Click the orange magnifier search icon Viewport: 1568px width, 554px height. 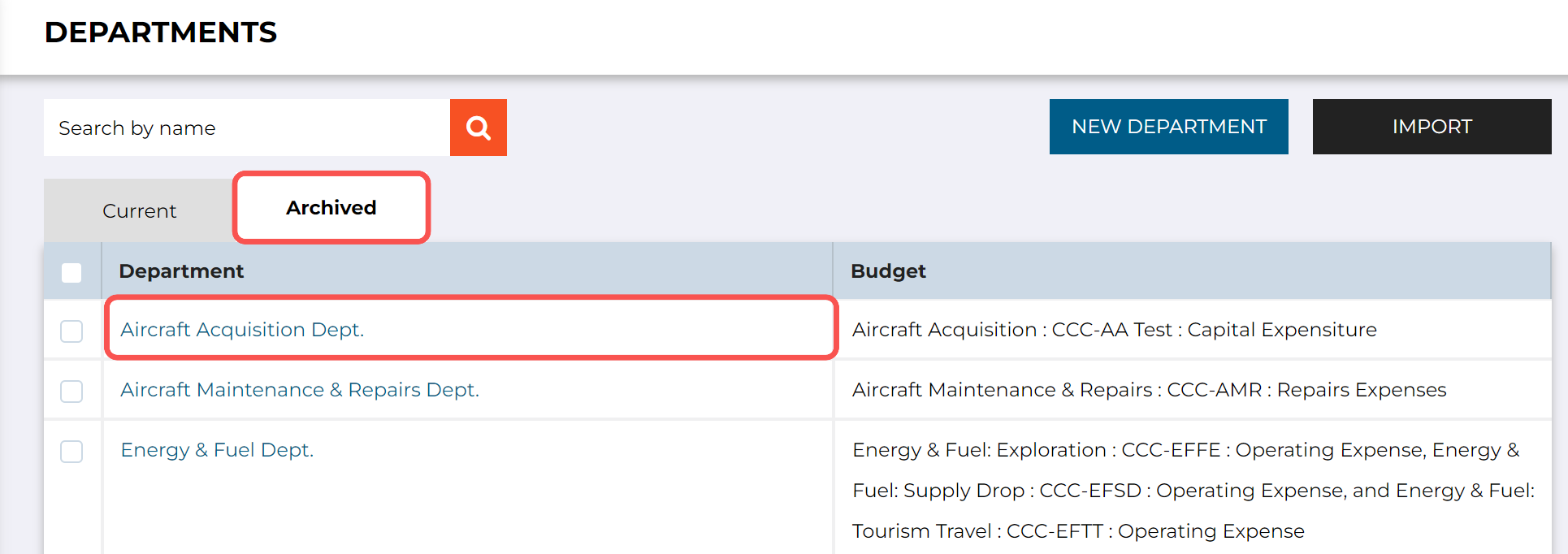tap(478, 128)
